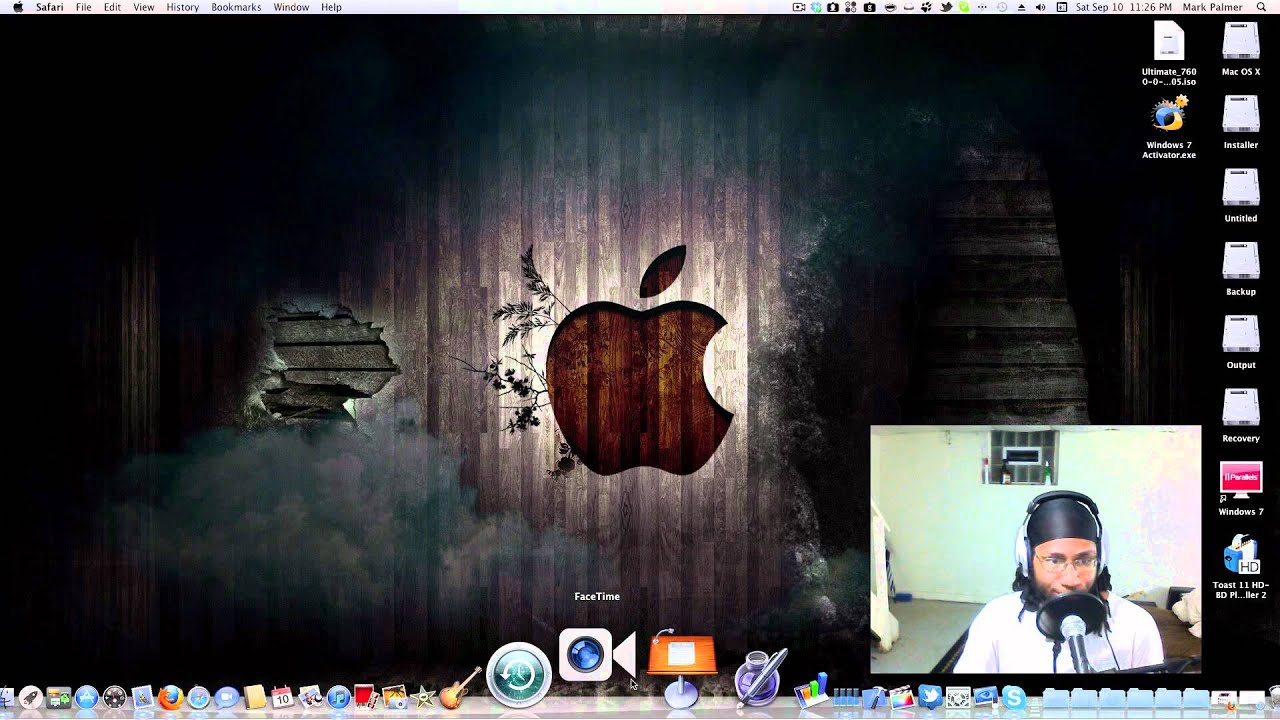The image size is (1280, 720).
Task: Open Launchpad rocket icon in dock
Action: 30,697
